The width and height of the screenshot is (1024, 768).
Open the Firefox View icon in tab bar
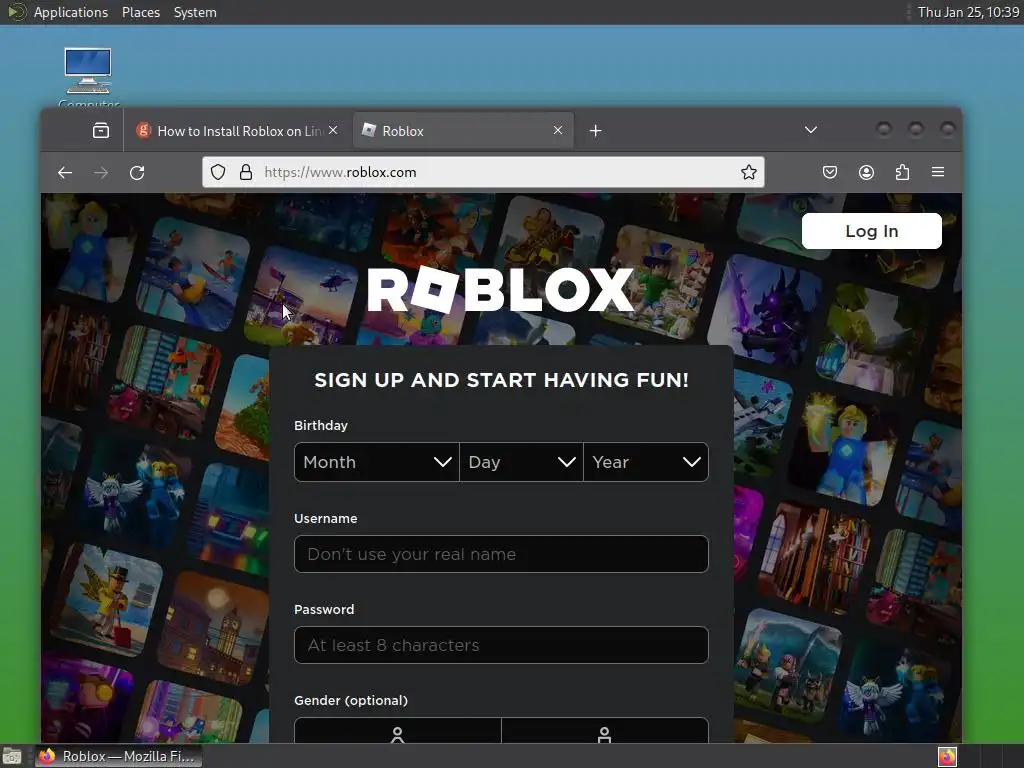point(101,131)
